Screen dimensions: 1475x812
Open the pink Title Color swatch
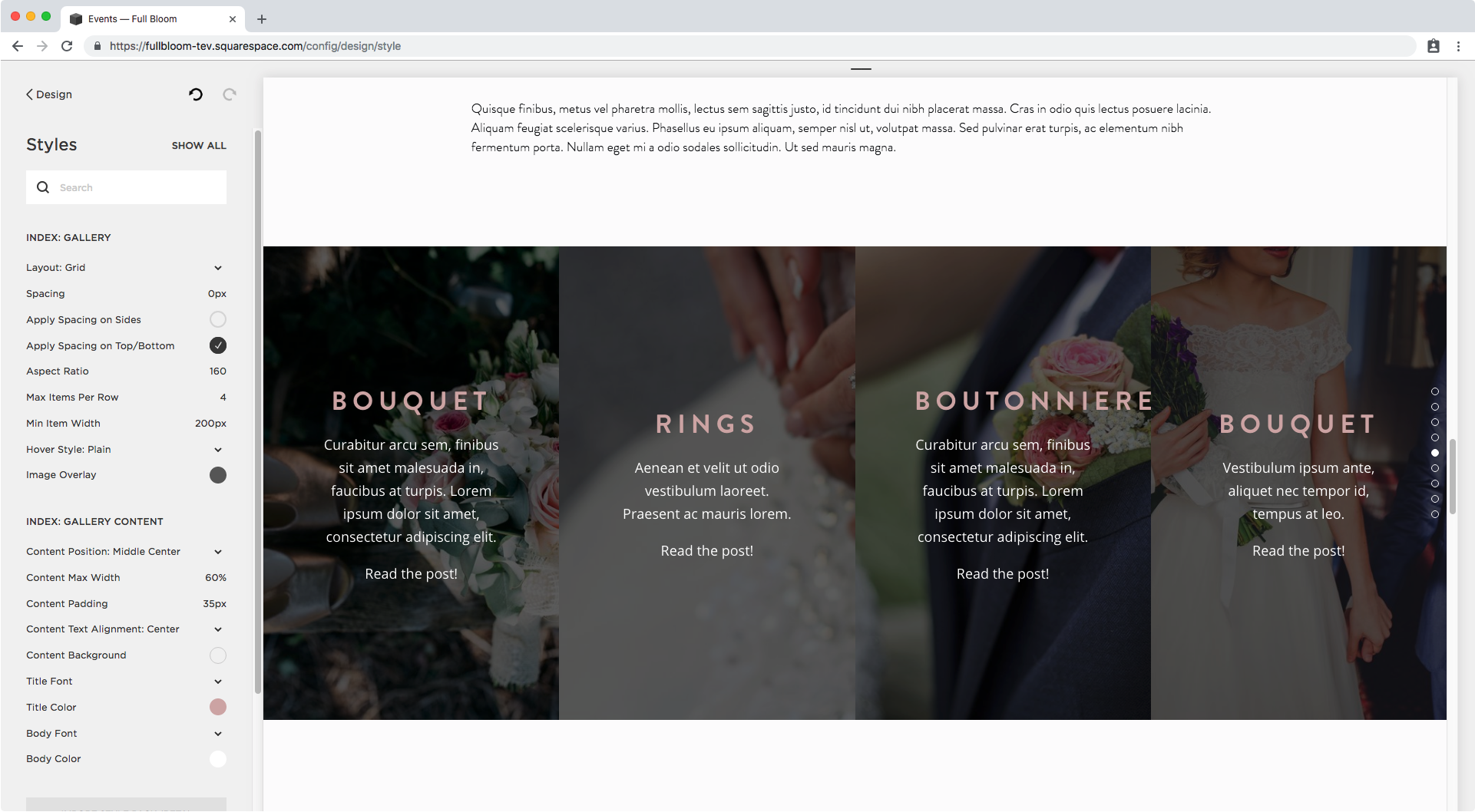(218, 707)
